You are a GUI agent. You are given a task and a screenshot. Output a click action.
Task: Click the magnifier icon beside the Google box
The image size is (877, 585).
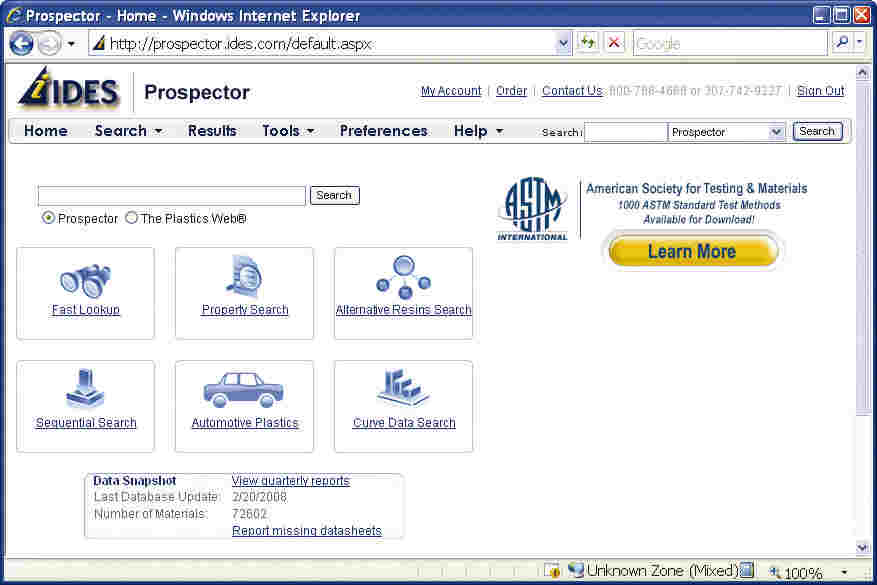pyautogui.click(x=842, y=43)
